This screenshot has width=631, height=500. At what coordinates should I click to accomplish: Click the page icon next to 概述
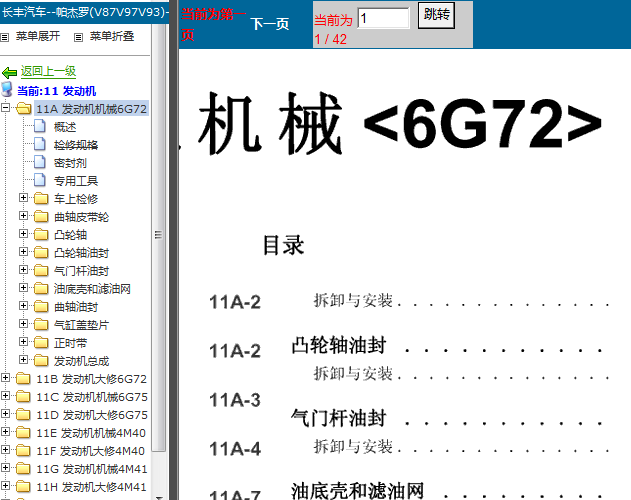click(x=40, y=126)
